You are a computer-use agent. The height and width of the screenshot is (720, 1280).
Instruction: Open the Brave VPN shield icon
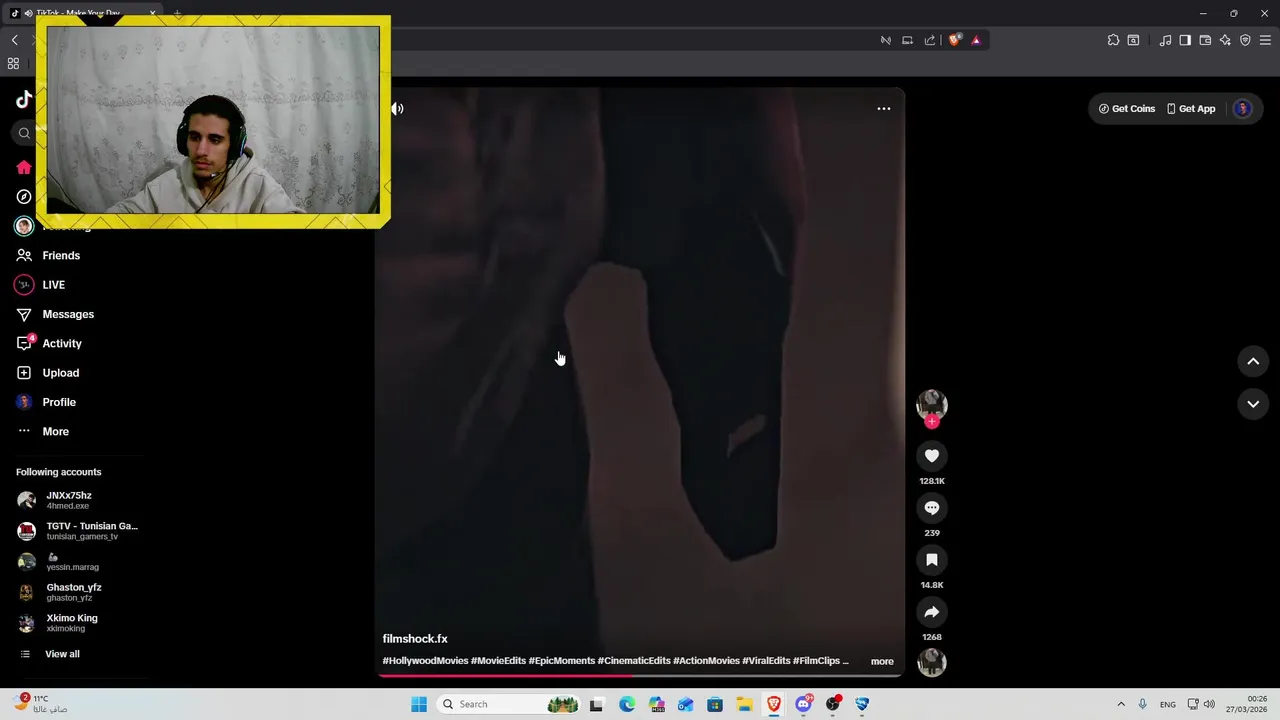pyautogui.click(x=1245, y=40)
